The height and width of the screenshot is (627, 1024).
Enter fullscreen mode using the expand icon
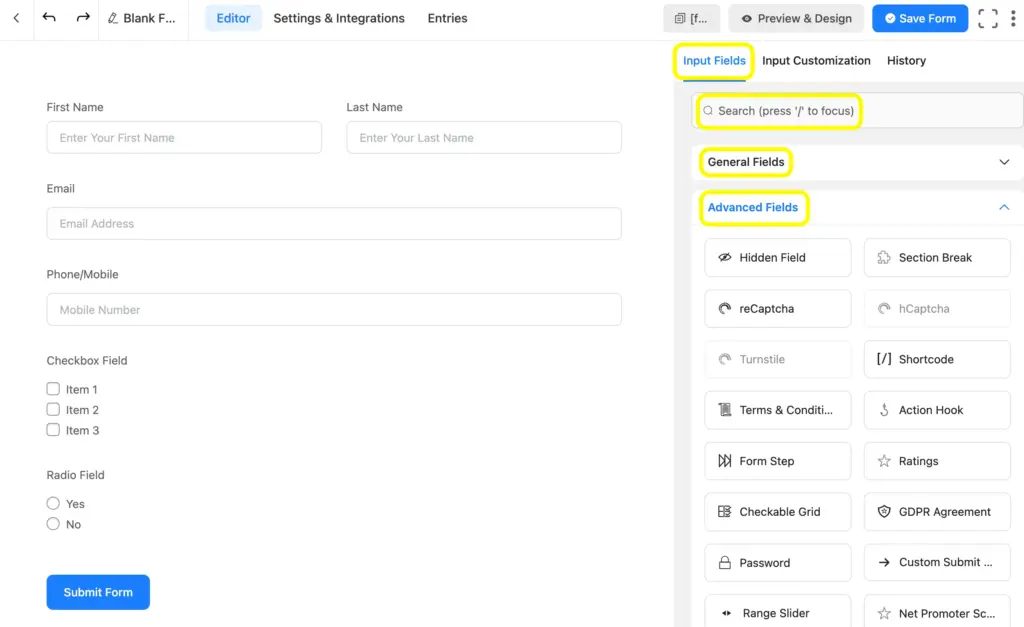click(x=986, y=18)
